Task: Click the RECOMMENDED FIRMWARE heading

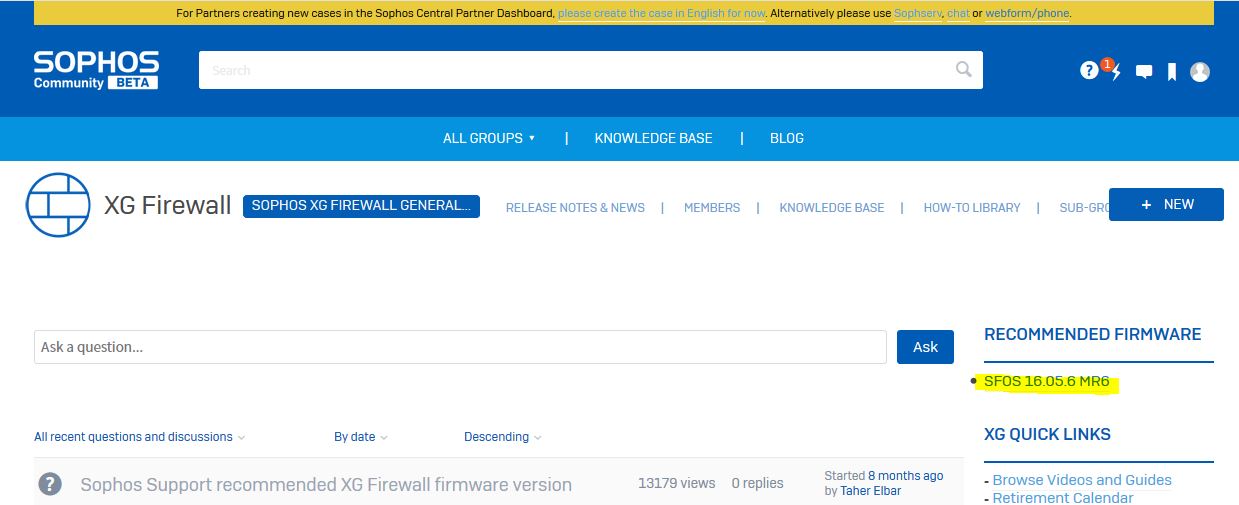Action: [x=1093, y=335]
